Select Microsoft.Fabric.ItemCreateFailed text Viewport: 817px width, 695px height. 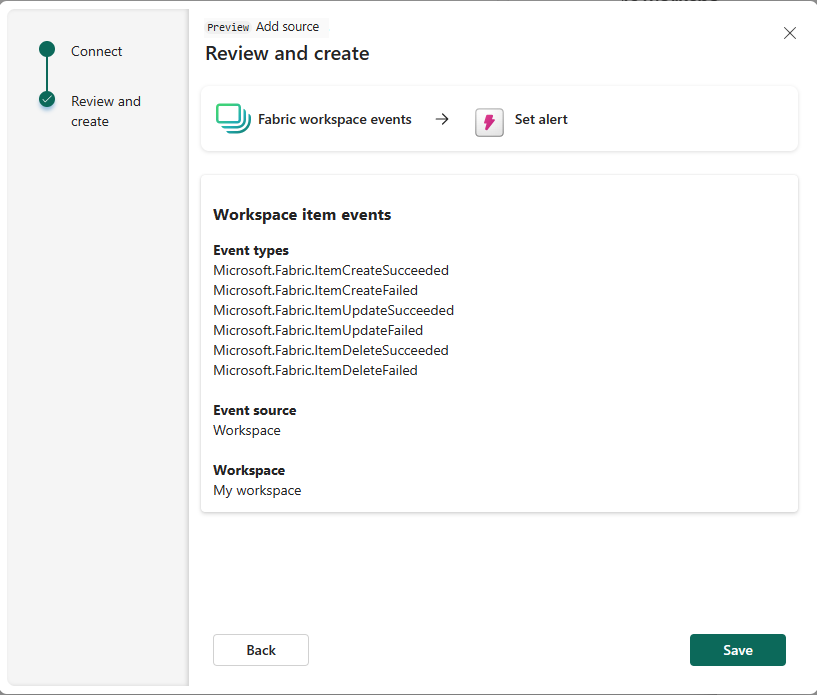[315, 290]
